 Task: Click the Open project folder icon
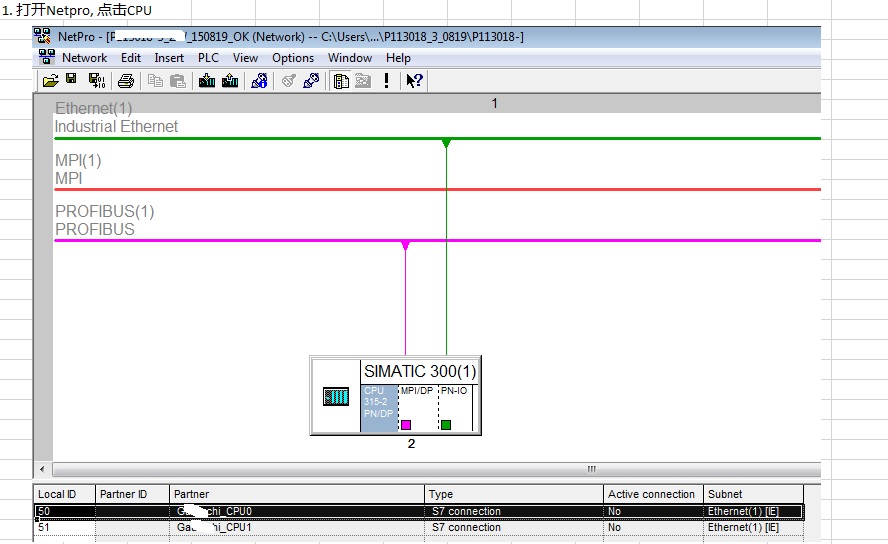coord(50,81)
